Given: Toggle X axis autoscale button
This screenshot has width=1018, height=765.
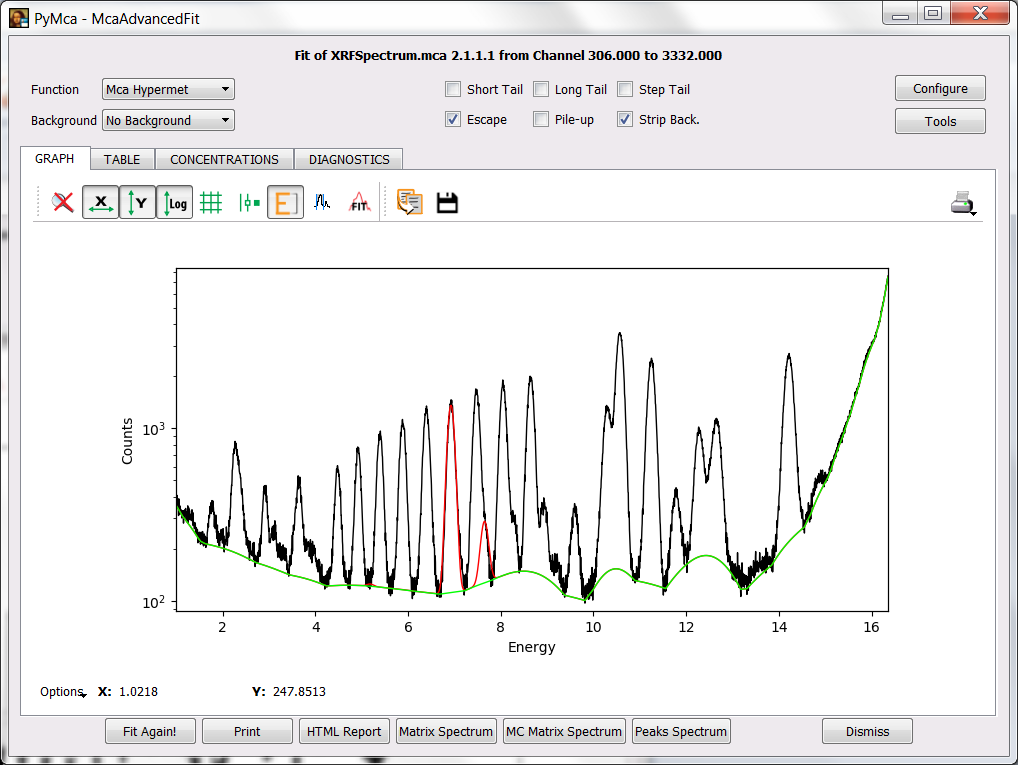Looking at the screenshot, I should tap(100, 203).
